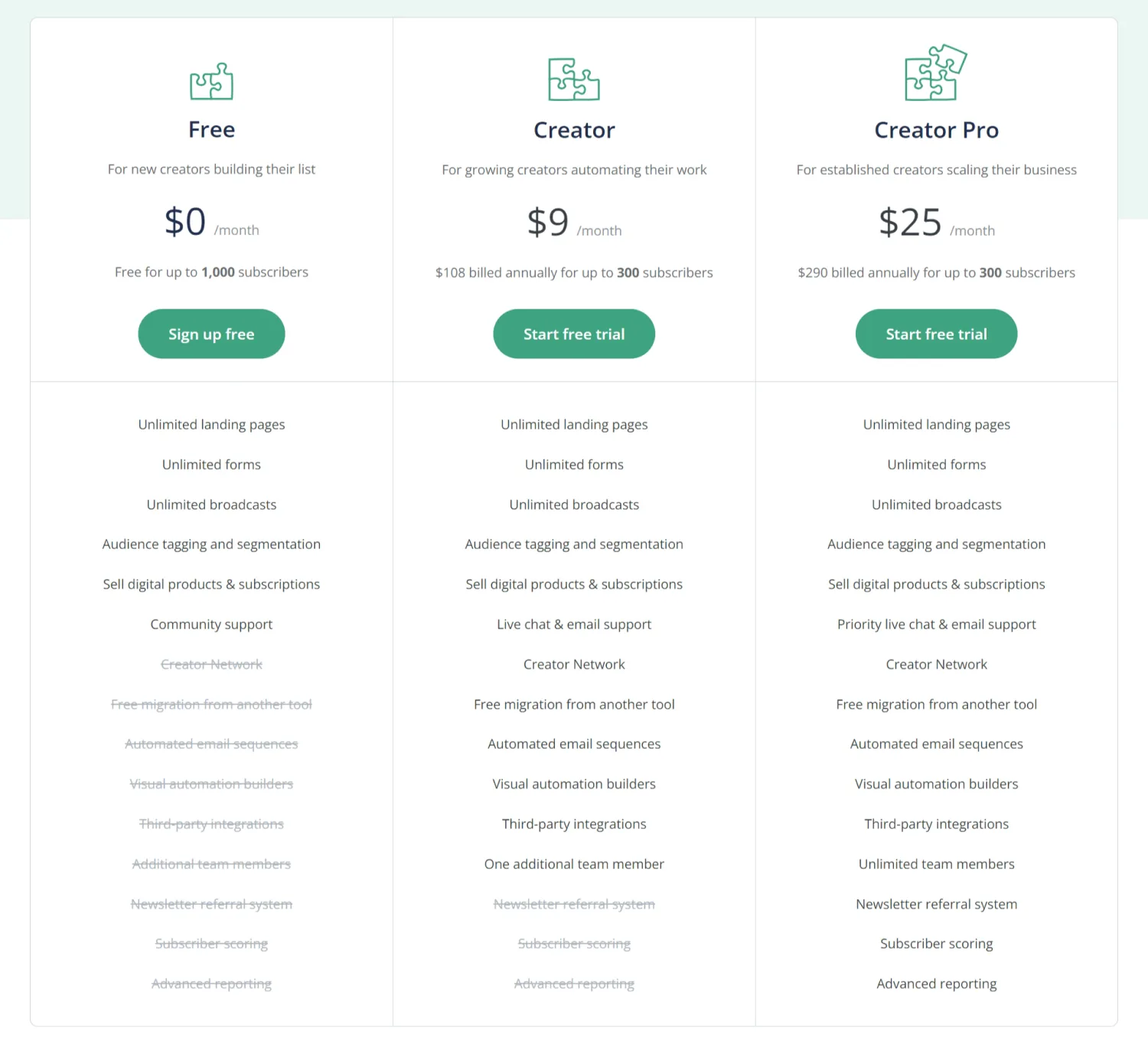Click One additional team member feature
Screen dimensions: 1148x1038
(x=574, y=863)
